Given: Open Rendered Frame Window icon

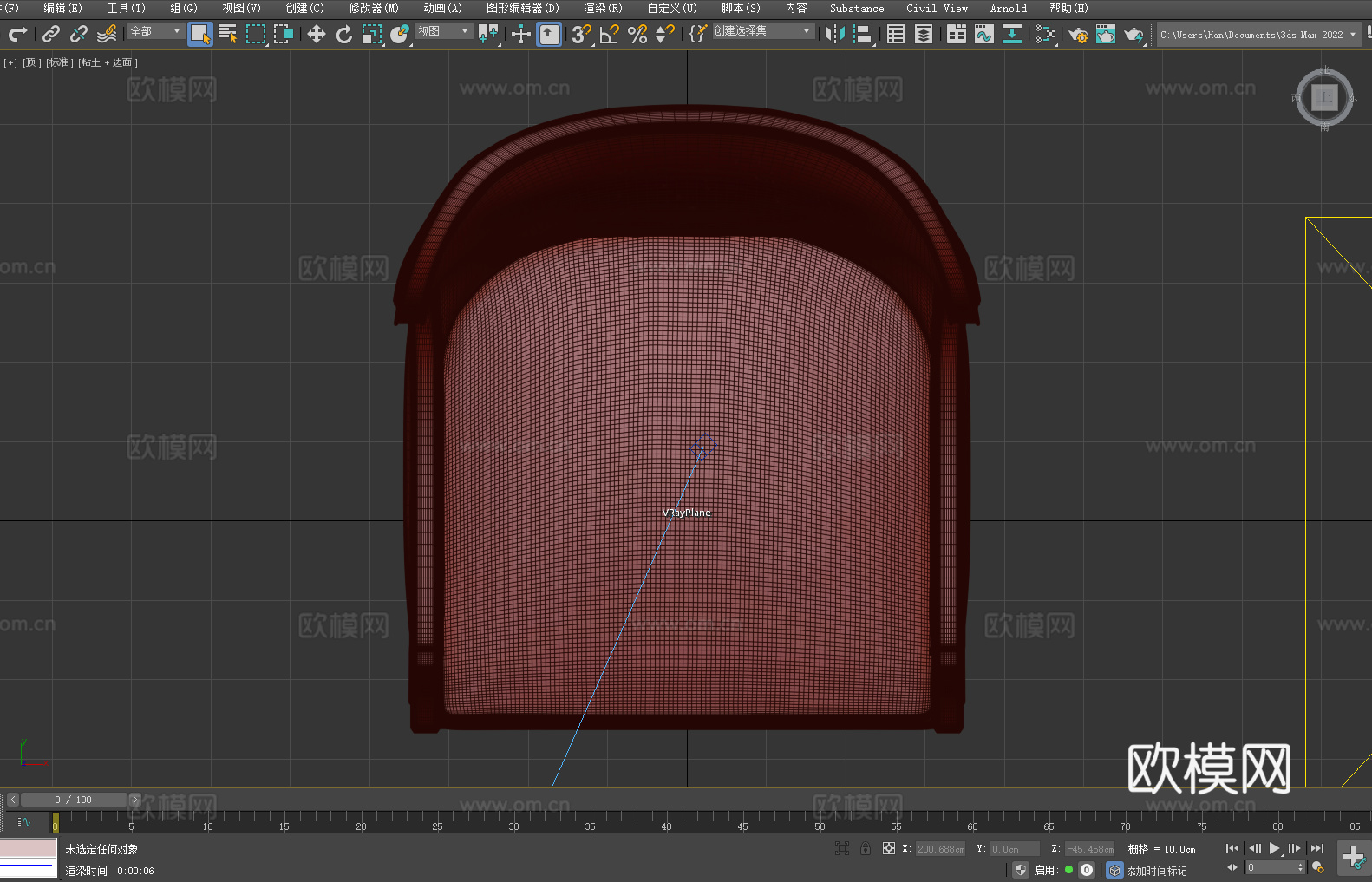Looking at the screenshot, I should (x=1106, y=34).
